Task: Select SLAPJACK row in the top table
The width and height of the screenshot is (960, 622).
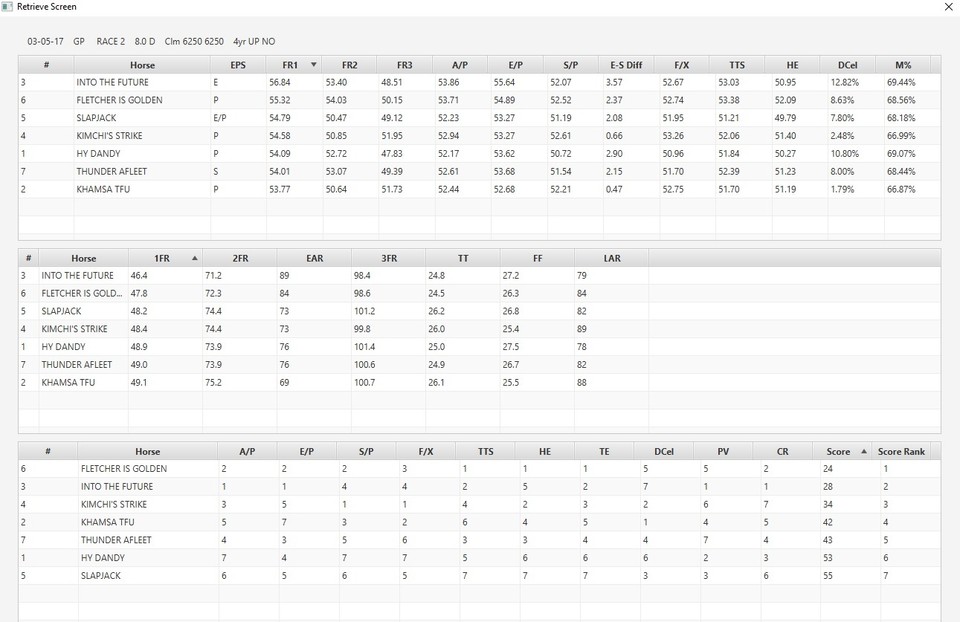Action: coord(96,118)
